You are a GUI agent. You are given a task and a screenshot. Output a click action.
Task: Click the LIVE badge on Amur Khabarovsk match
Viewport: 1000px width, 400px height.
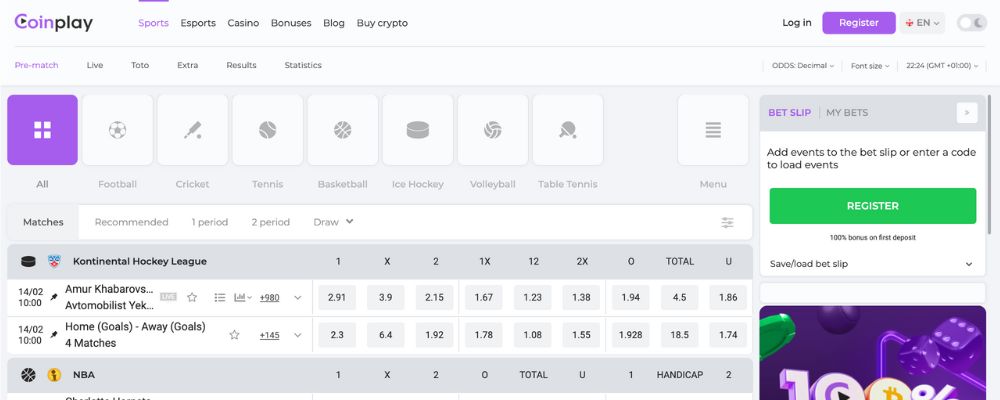[x=168, y=297]
